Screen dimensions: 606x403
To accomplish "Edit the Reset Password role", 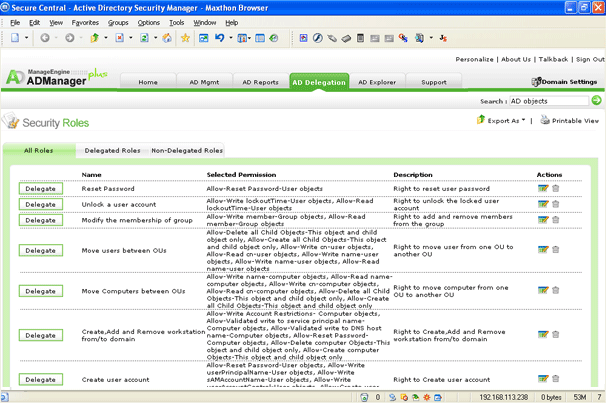I will point(543,189).
